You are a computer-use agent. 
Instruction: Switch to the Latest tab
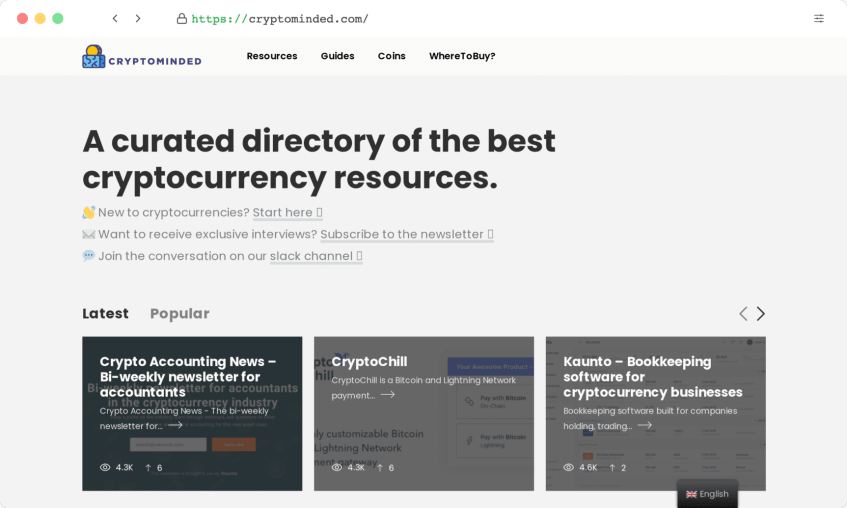105,313
